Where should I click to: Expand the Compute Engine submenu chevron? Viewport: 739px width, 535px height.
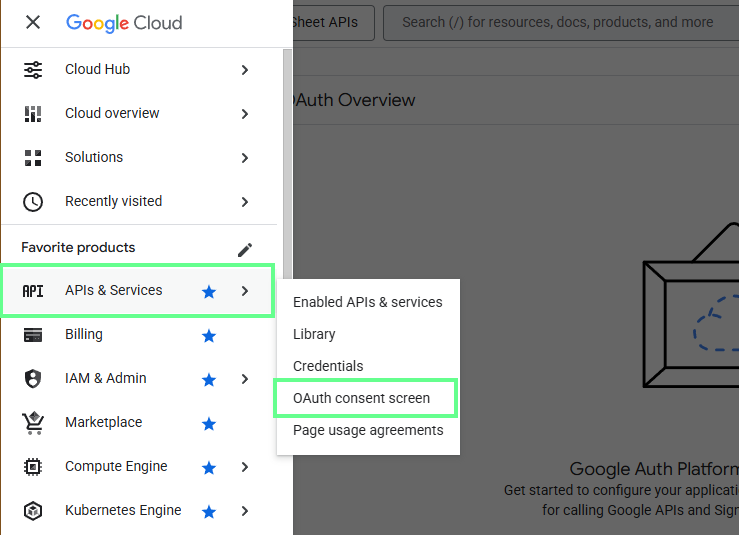(x=245, y=467)
